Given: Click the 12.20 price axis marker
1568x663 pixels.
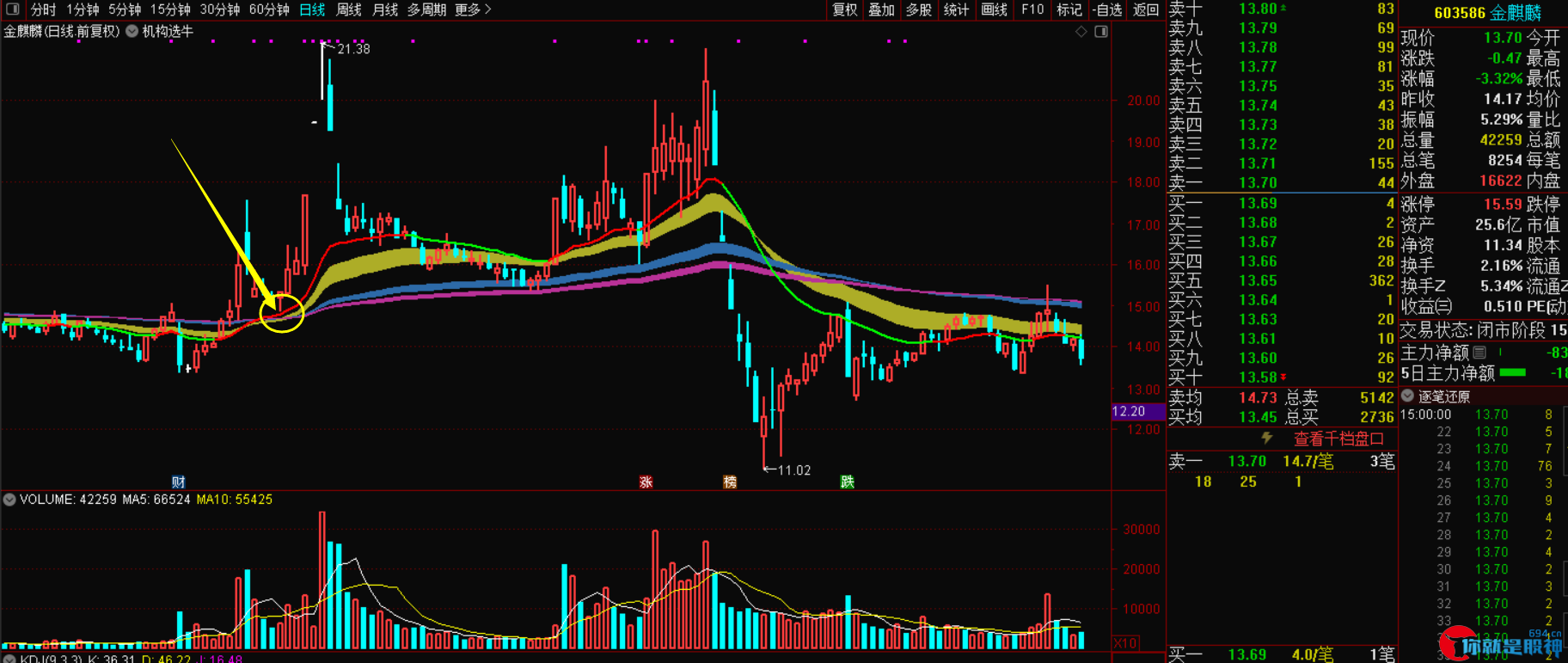Looking at the screenshot, I should pos(1137,412).
